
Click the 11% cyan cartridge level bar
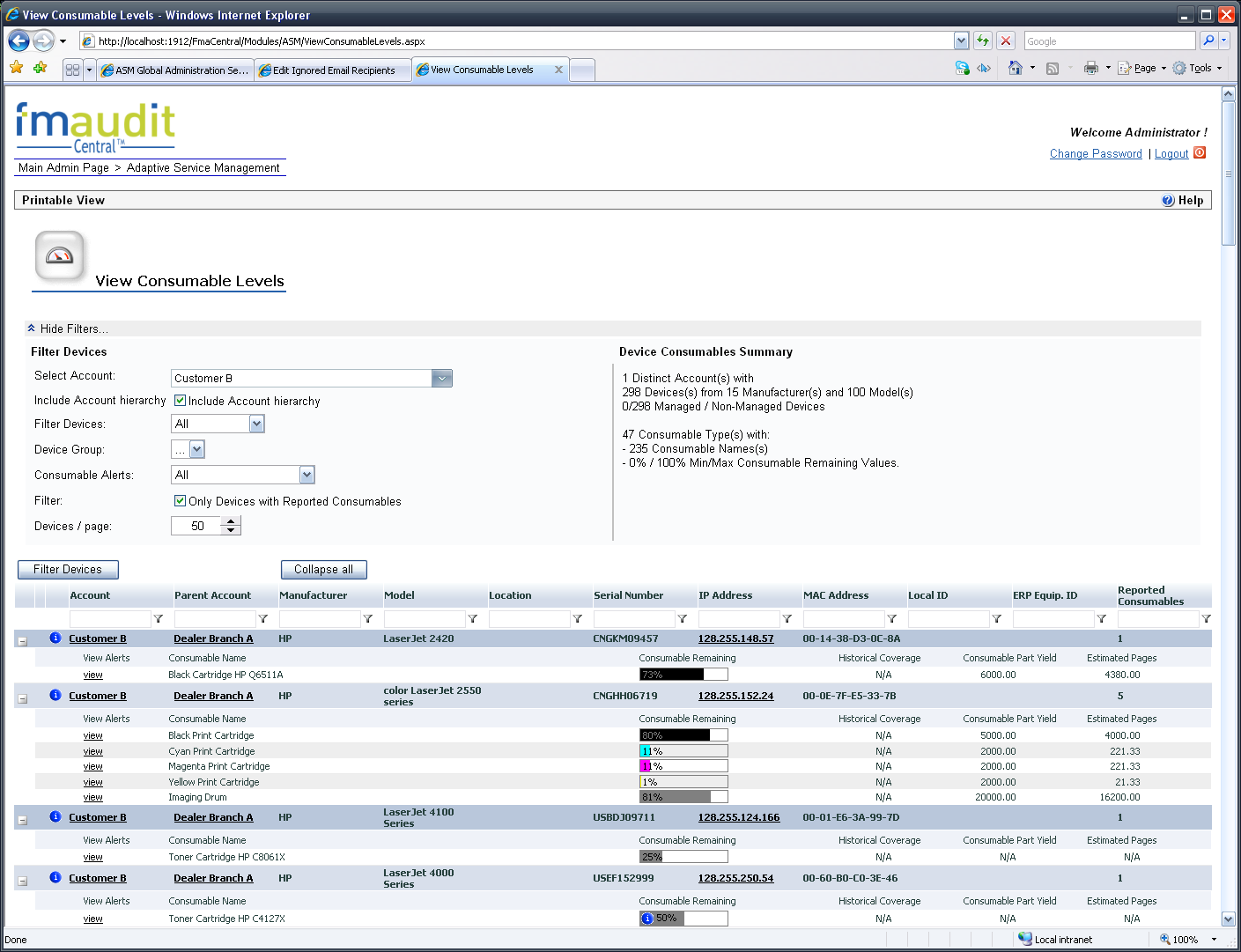683,751
